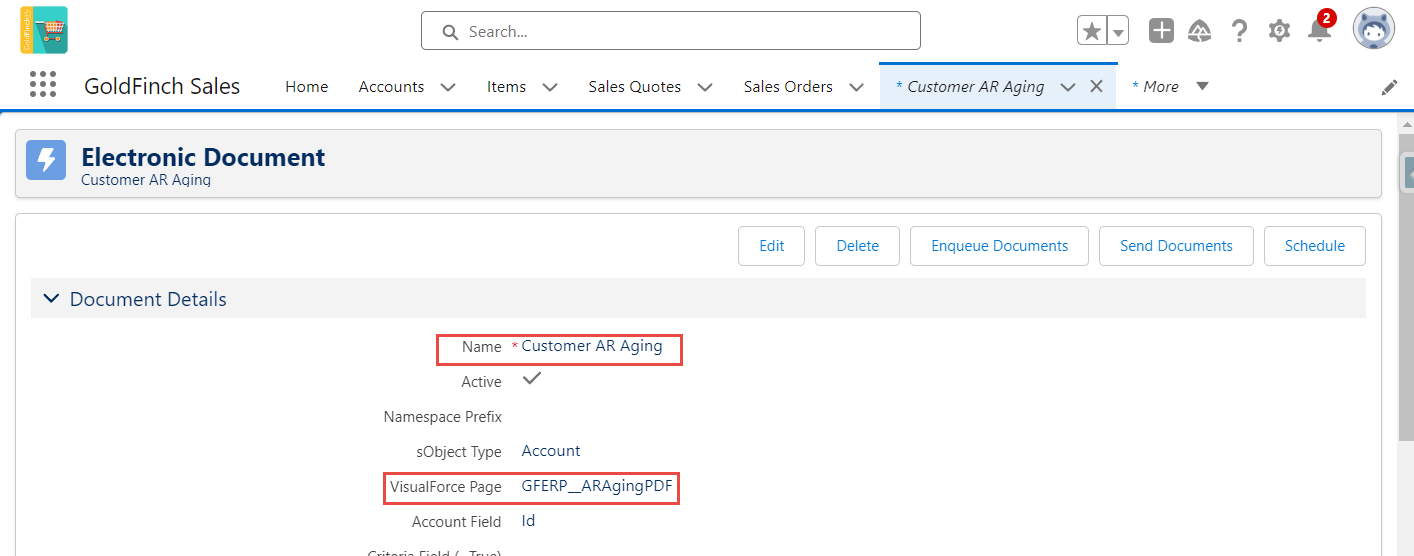Expand the Sales Orders dropdown chevron
The width and height of the screenshot is (1414, 556).
coord(857,87)
